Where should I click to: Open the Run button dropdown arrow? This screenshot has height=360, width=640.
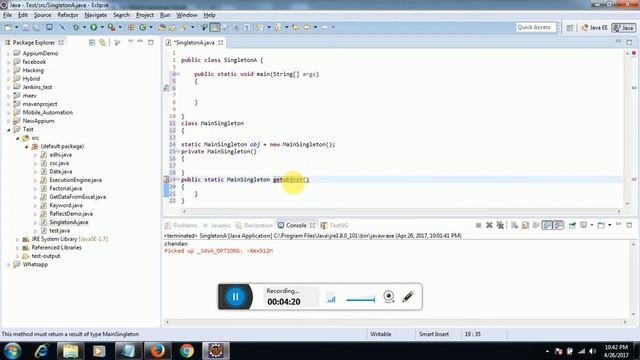point(102,27)
